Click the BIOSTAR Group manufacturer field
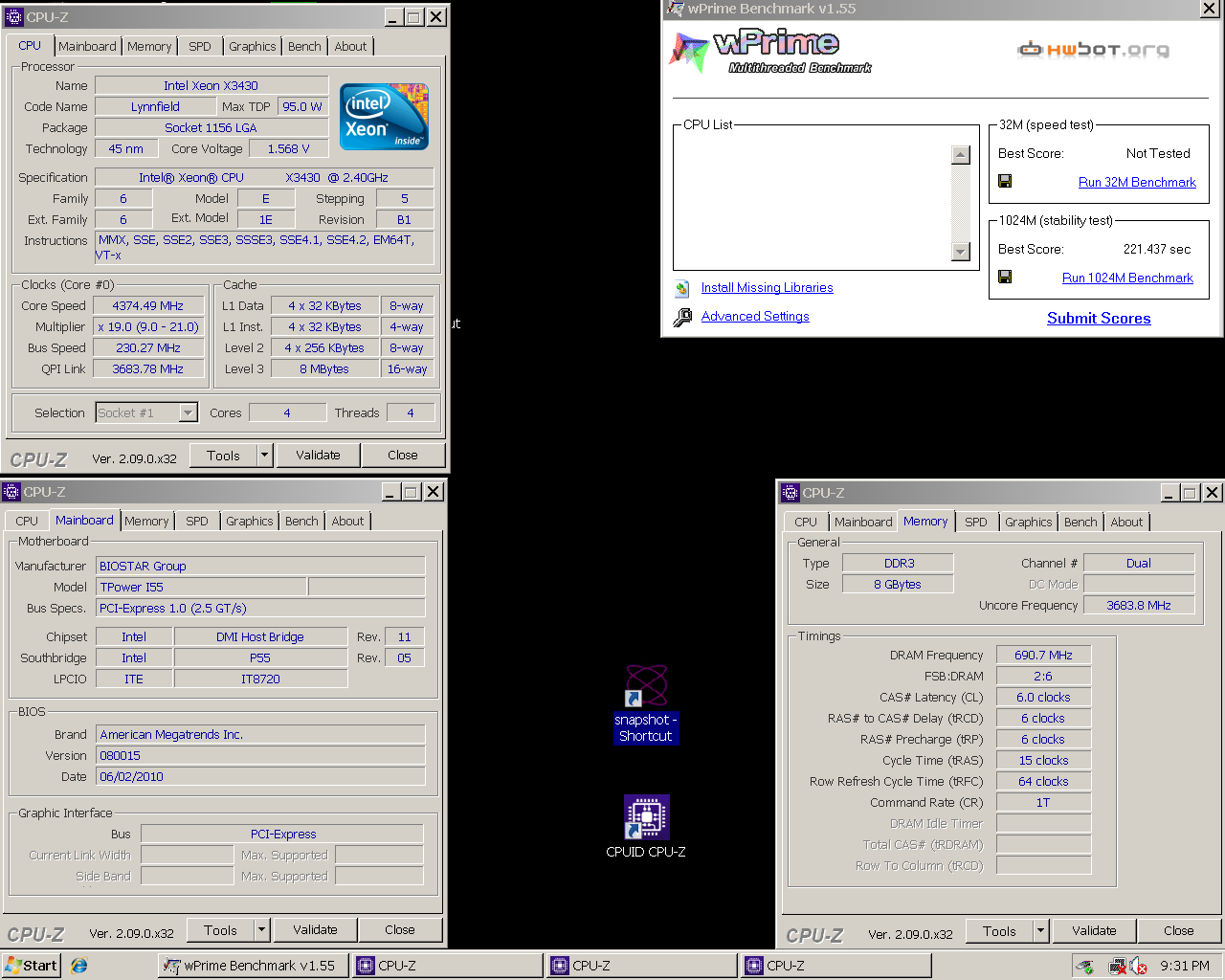1225x980 pixels. tap(260, 567)
